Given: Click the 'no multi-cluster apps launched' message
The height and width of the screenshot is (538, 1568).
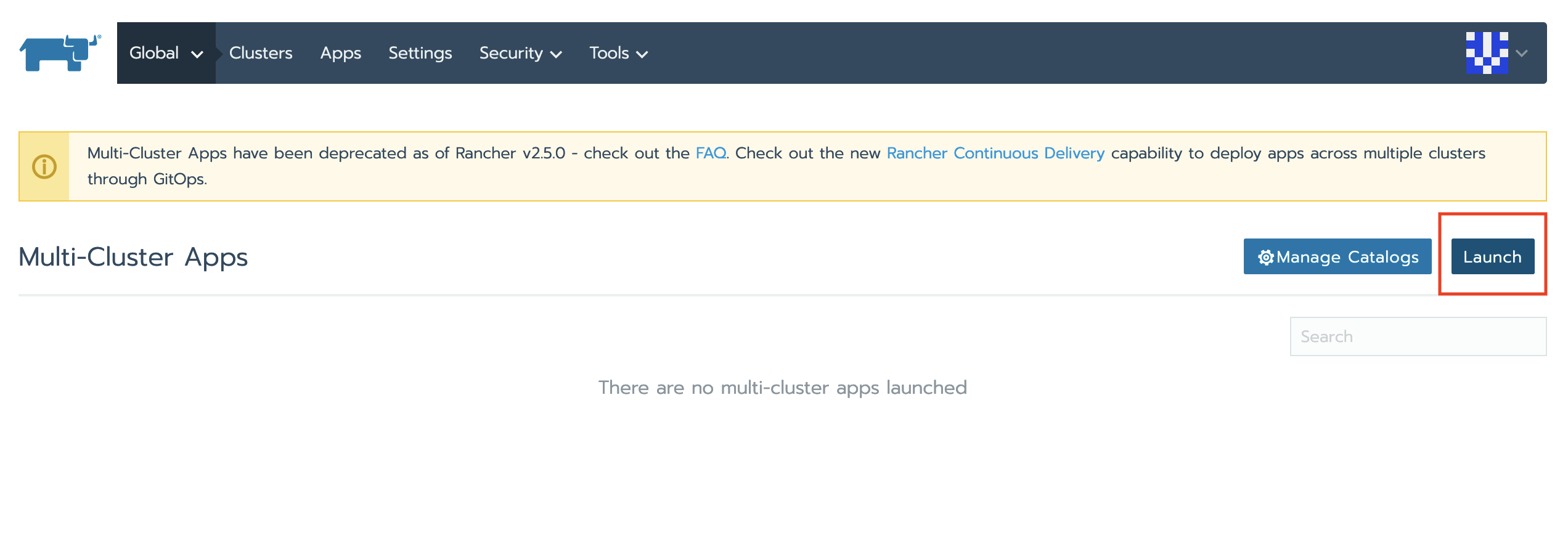Looking at the screenshot, I should [x=783, y=388].
